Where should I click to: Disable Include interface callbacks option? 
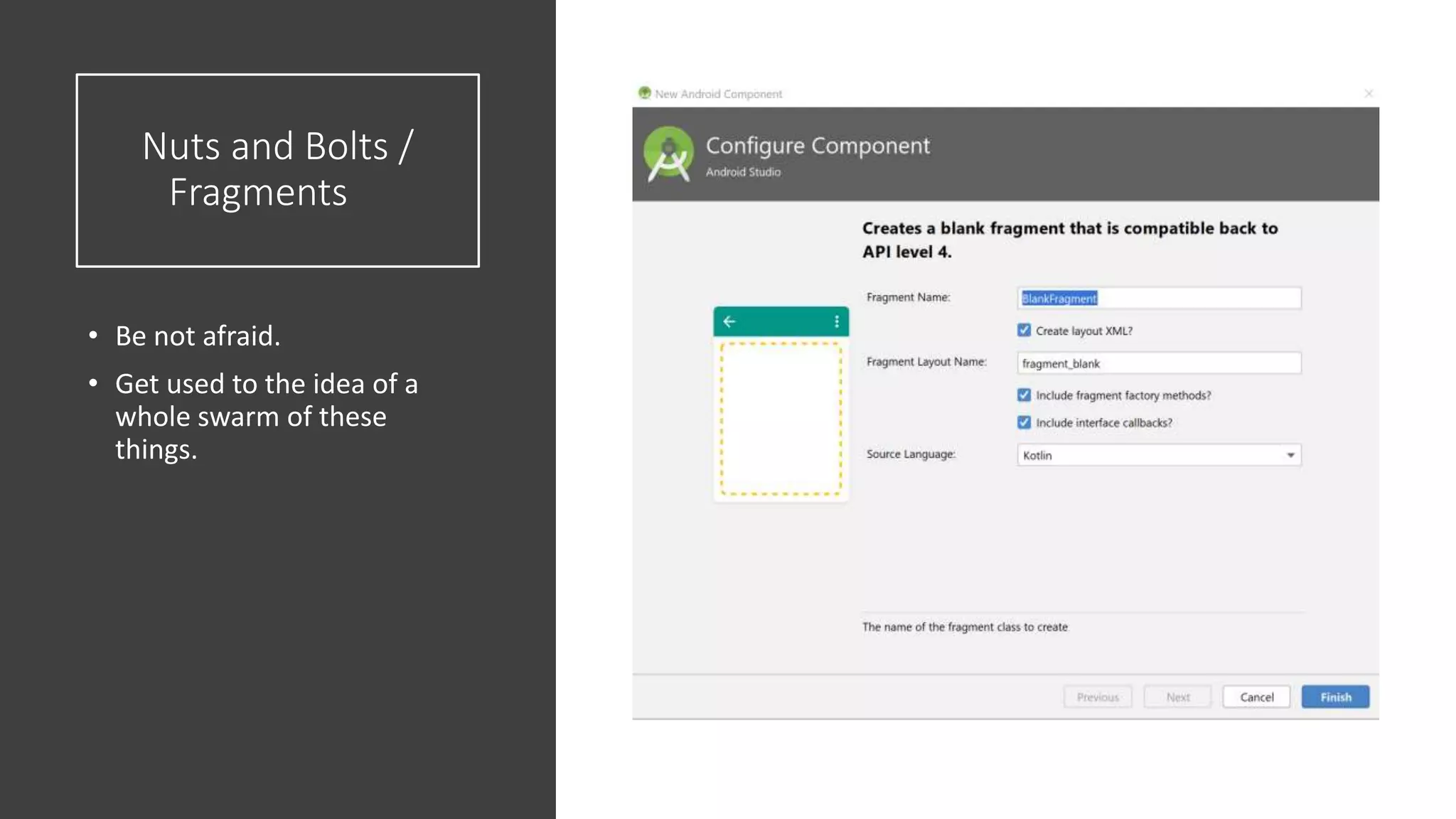point(1024,422)
